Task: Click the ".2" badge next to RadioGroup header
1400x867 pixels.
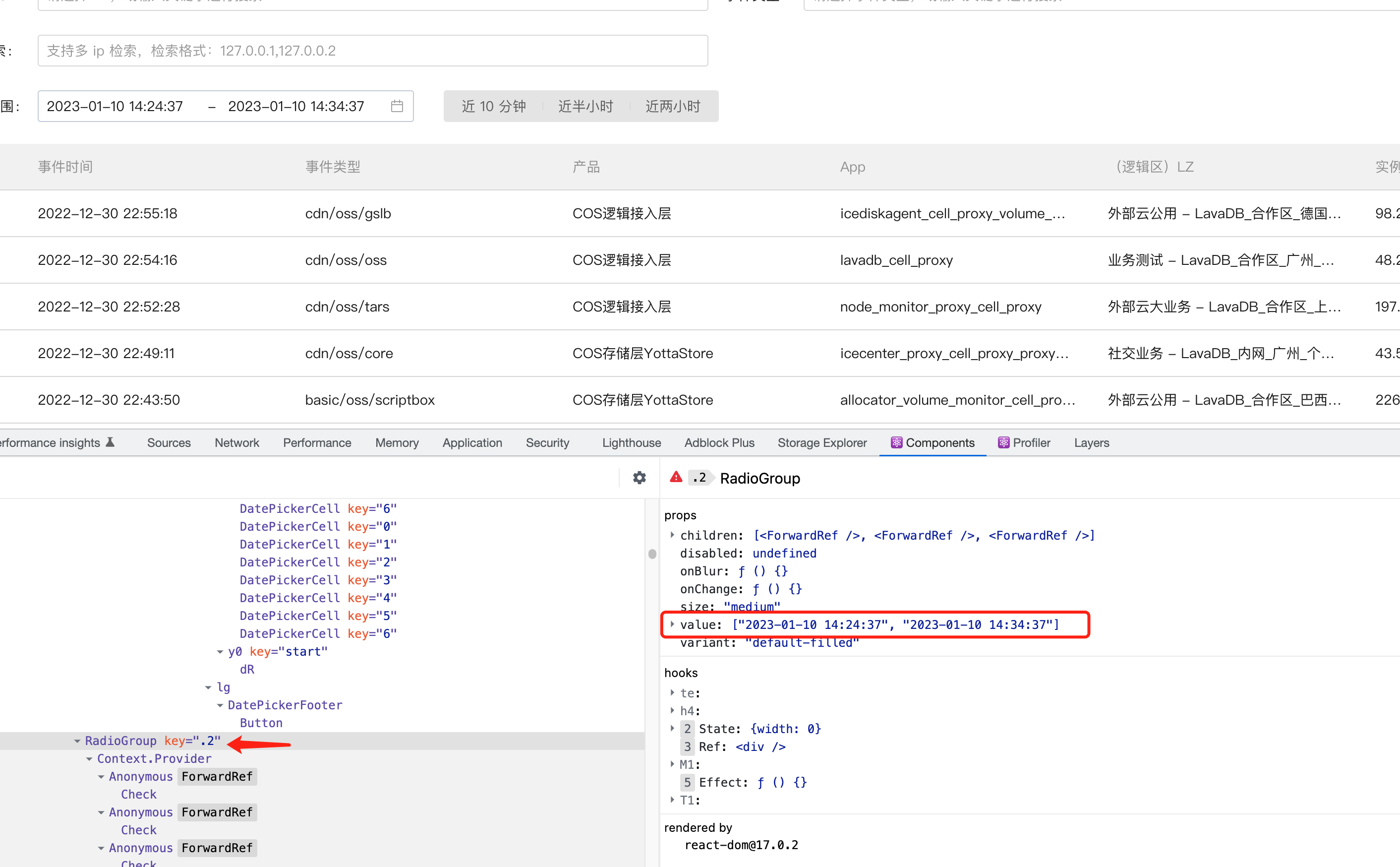Action: click(x=700, y=478)
